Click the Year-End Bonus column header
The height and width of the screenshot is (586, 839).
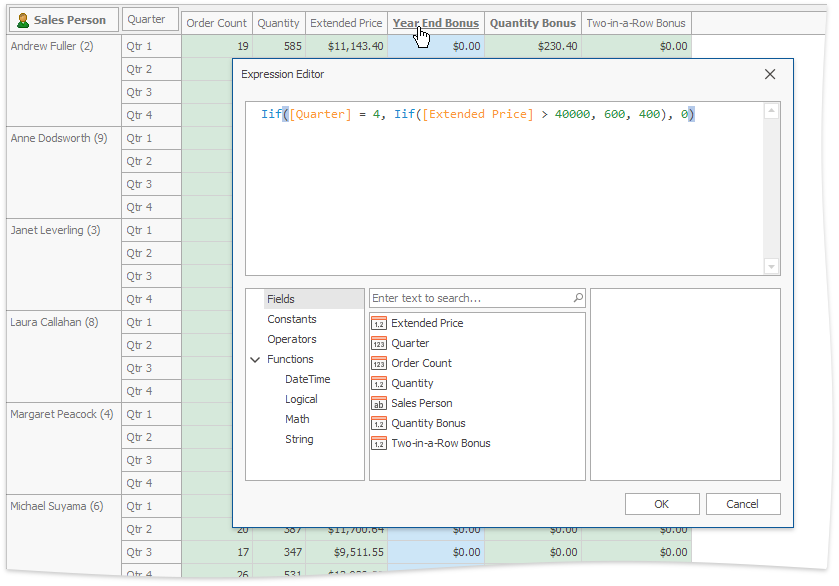click(x=435, y=22)
